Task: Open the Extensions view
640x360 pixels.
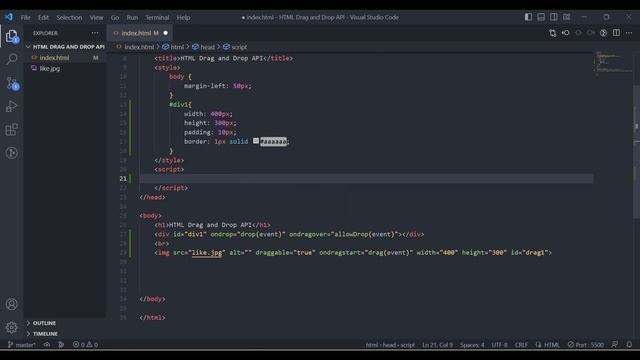Action: pyautogui.click(x=12, y=130)
